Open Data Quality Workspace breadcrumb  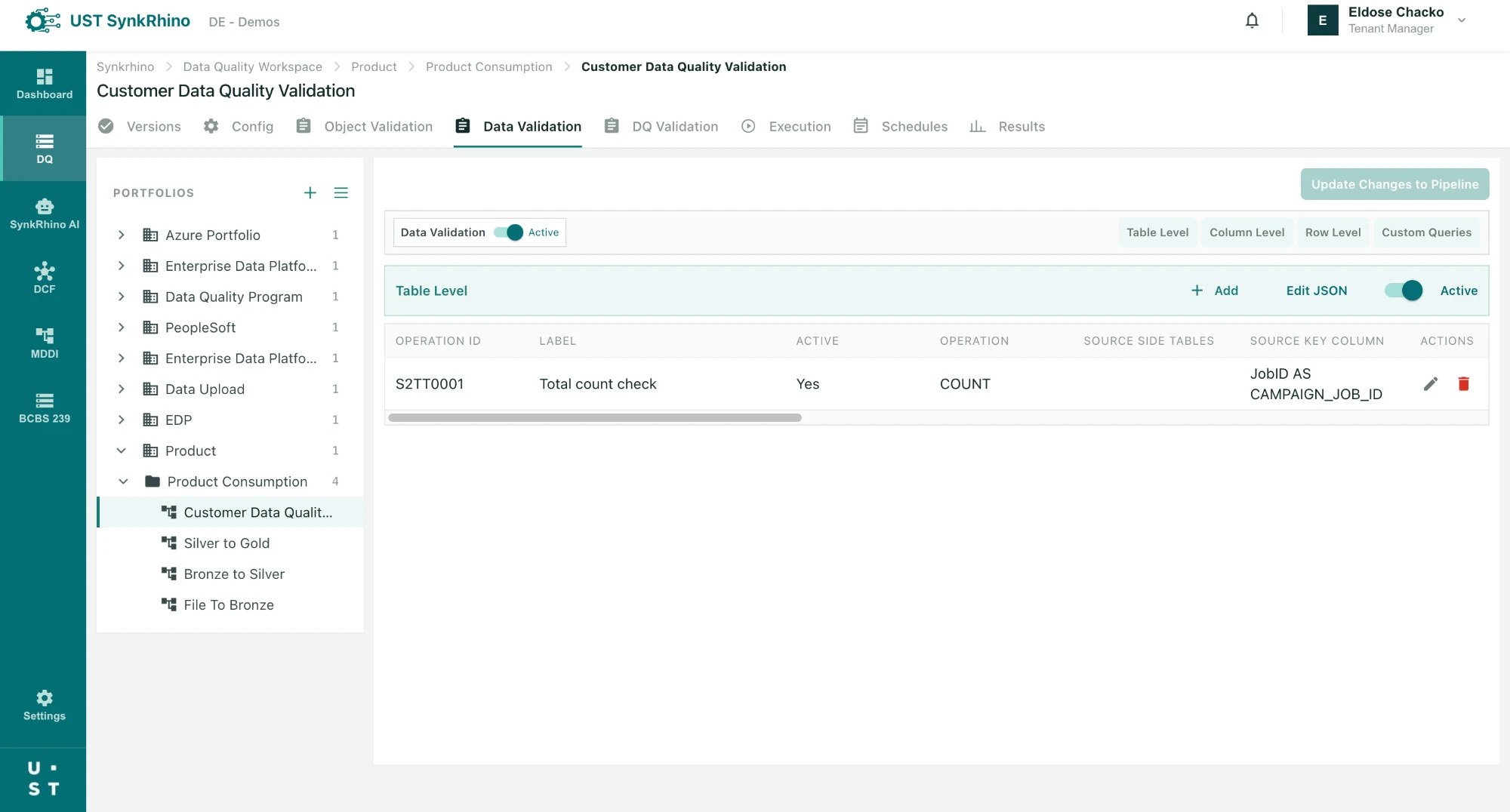coord(252,66)
